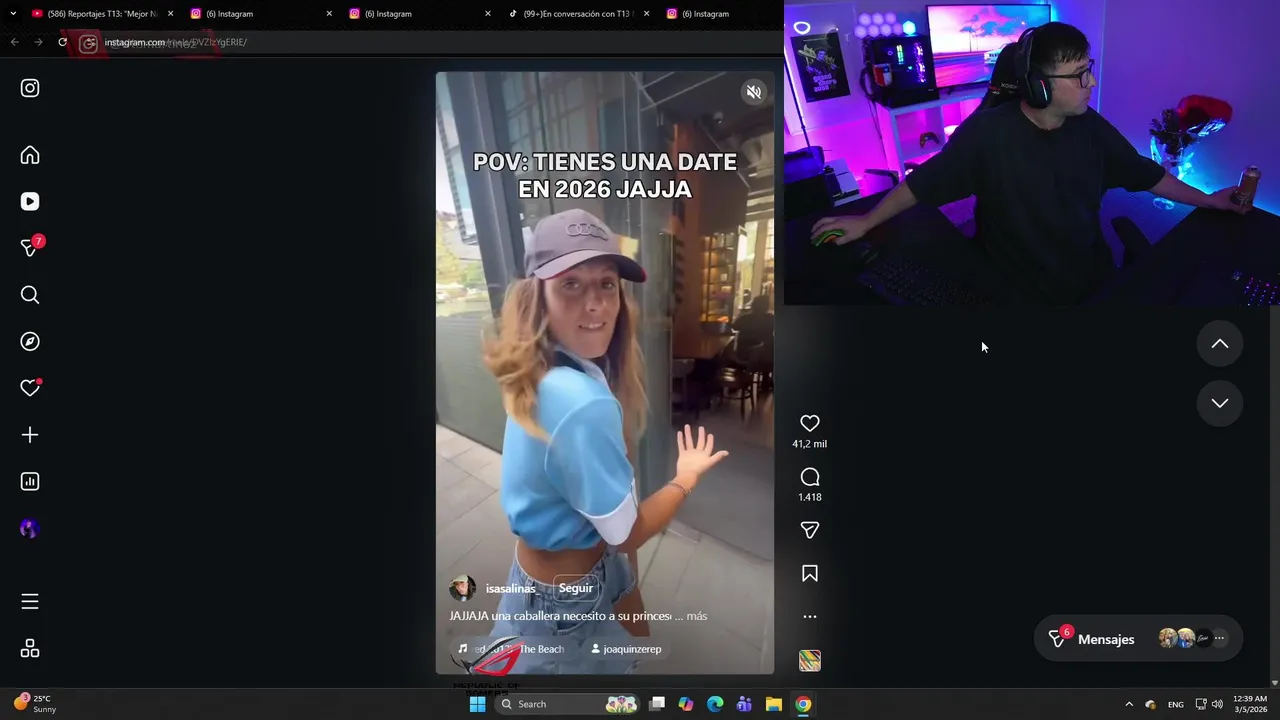Launch Copilot from the taskbar
This screenshot has width=1280, height=720.
point(686,704)
